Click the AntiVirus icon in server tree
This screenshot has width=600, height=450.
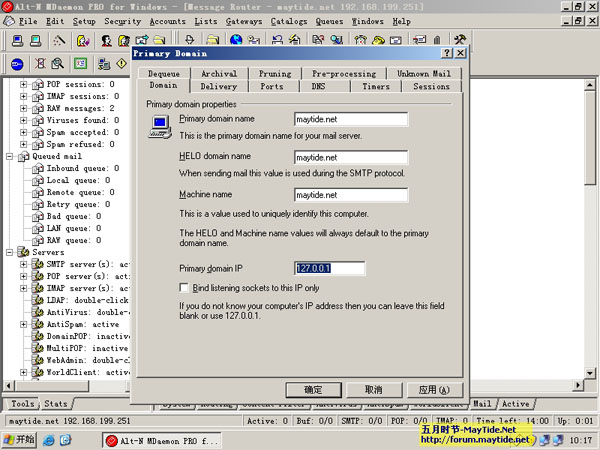37,313
